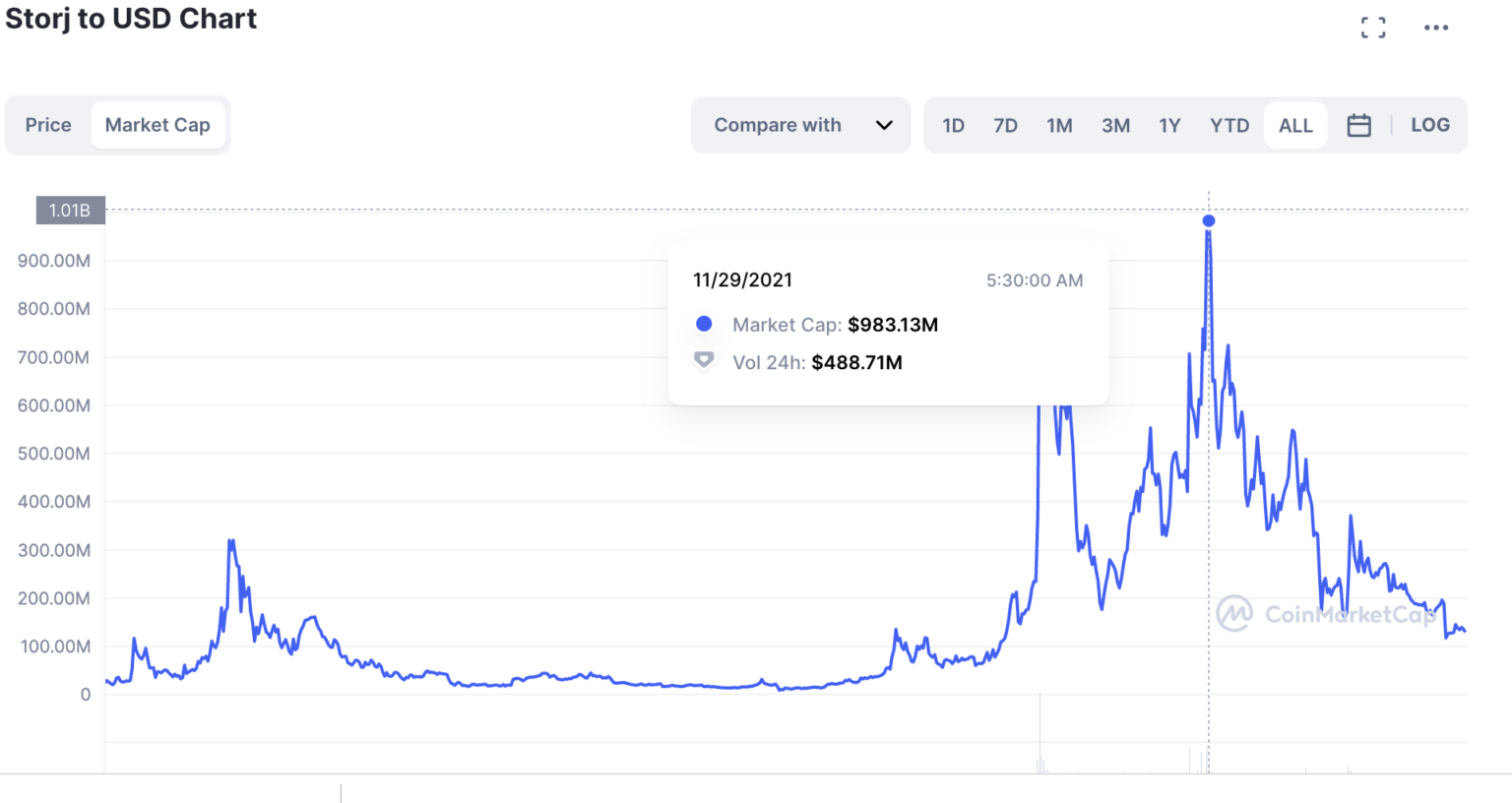The height and width of the screenshot is (803, 1512).
Task: Expand the Compare with dropdown
Action: click(800, 125)
